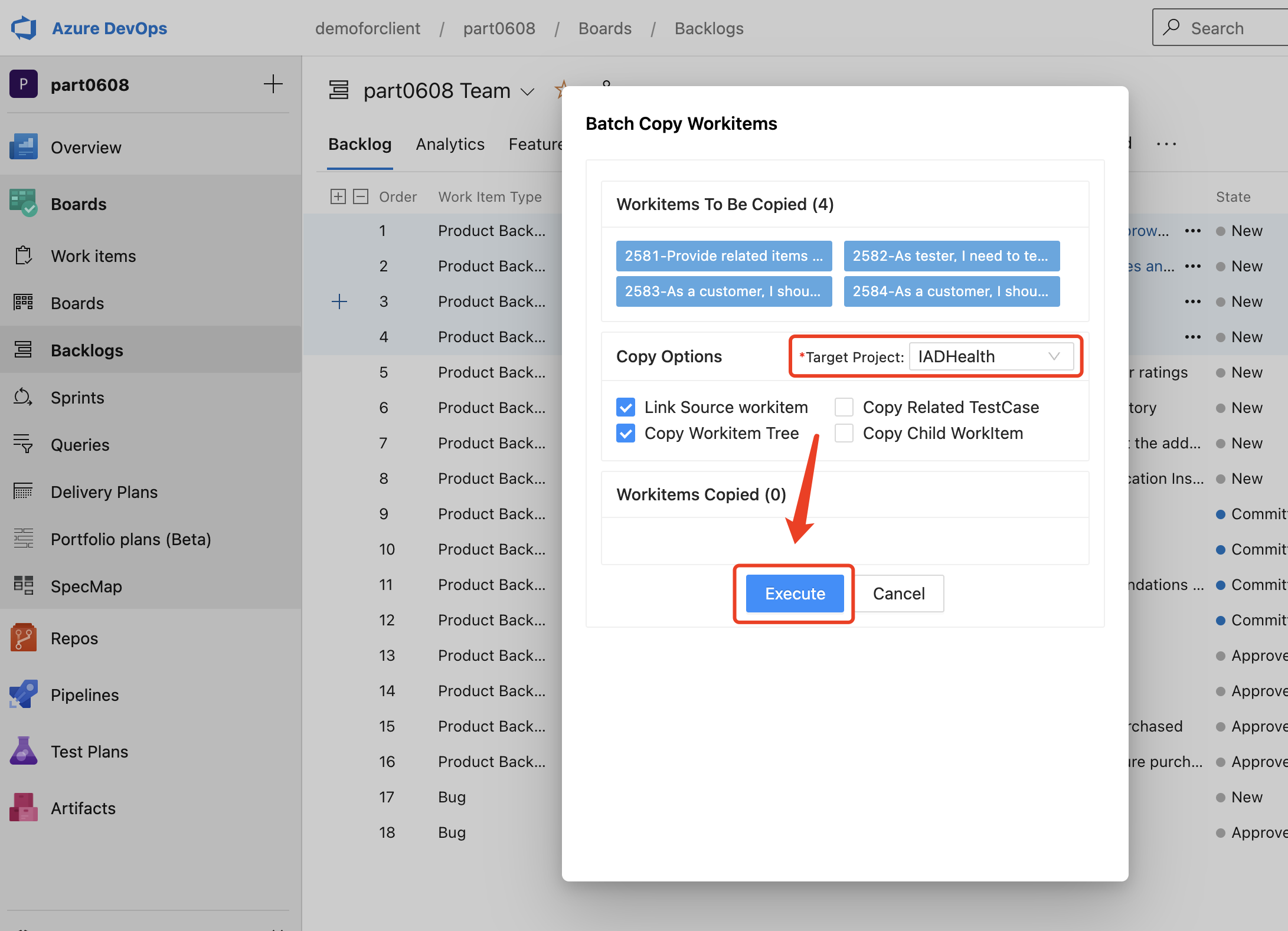Navigate to Boards in the breadcrumb
1288x931 pixels.
coord(604,28)
